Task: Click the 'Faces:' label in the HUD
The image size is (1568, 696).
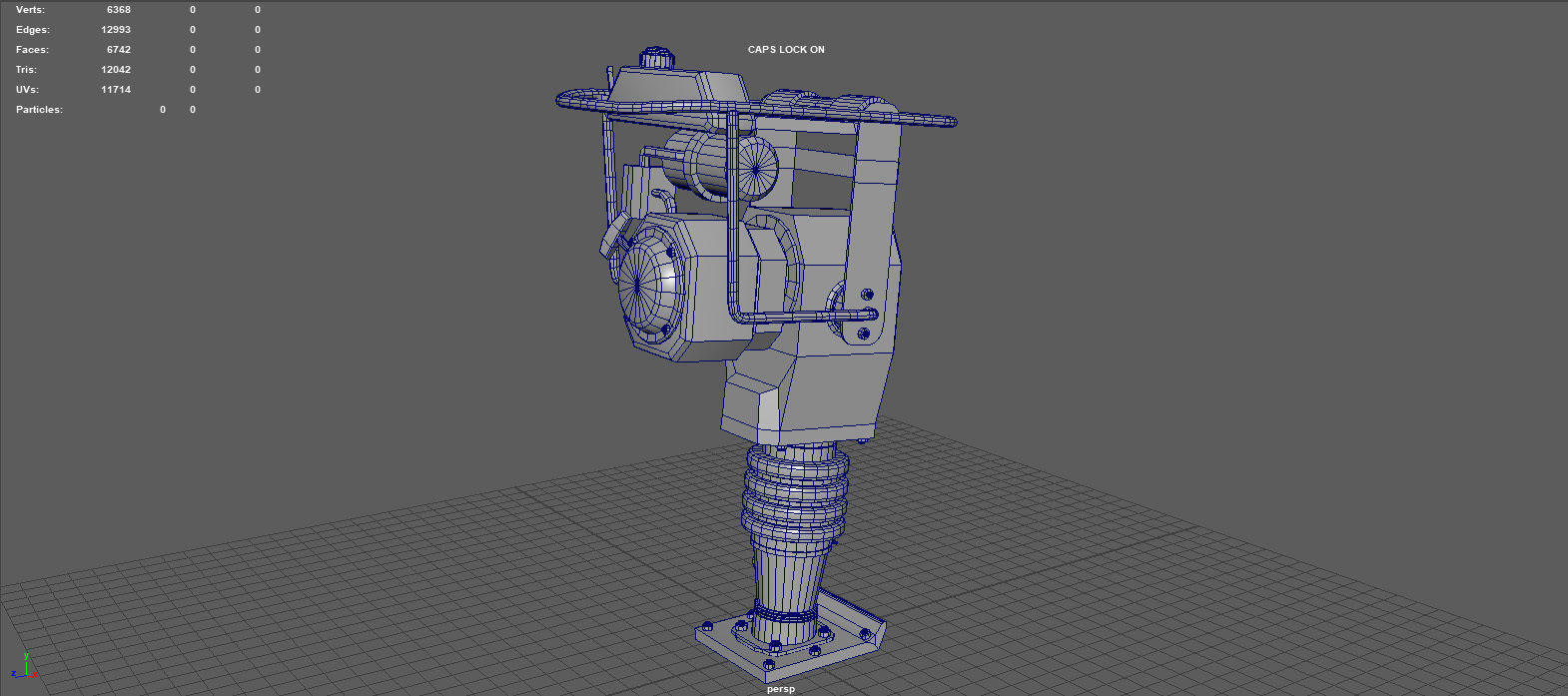Action: pyautogui.click(x=32, y=50)
